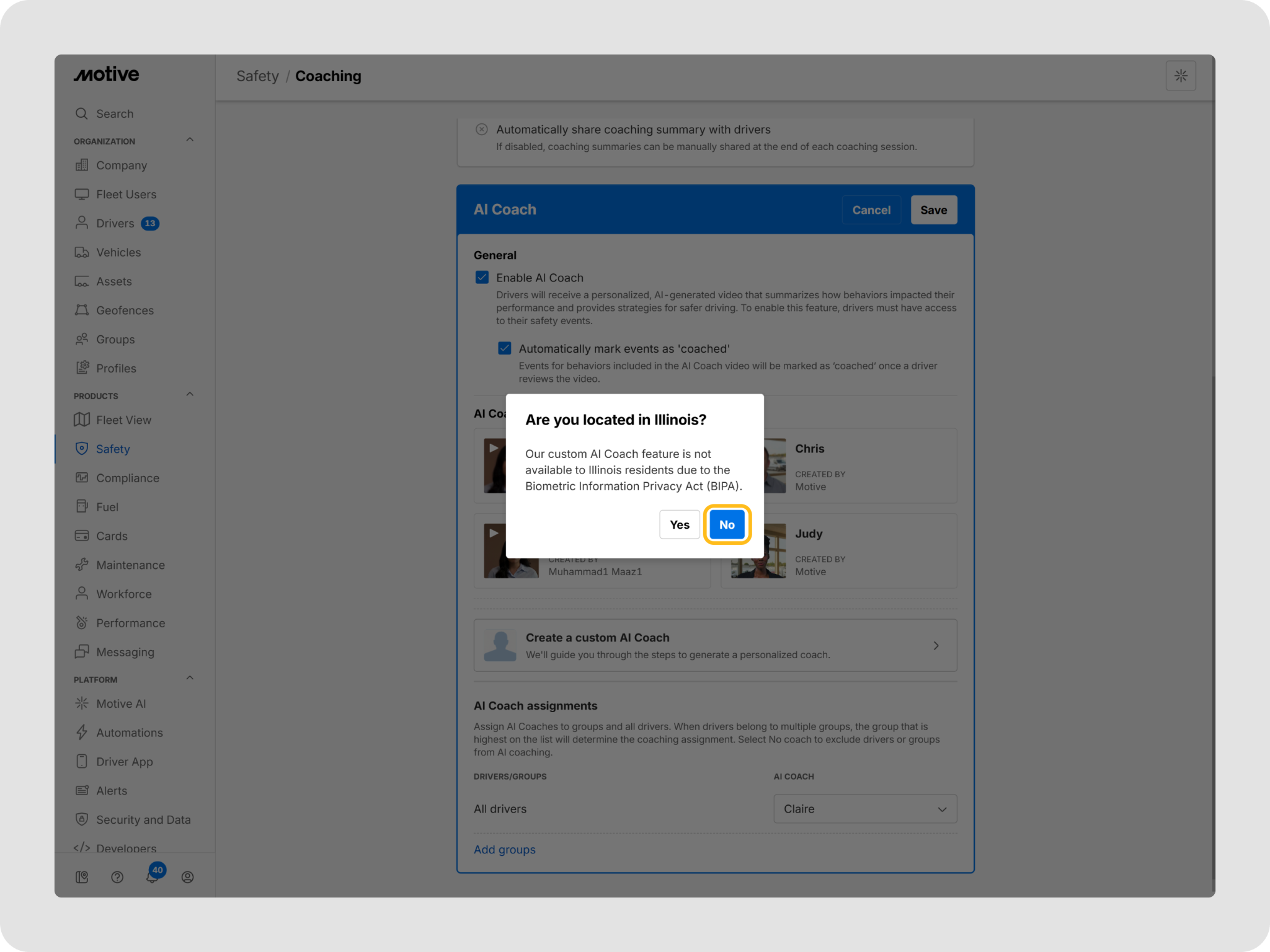The image size is (1270, 952).
Task: Open the Fleet View page label
Action: (x=124, y=420)
